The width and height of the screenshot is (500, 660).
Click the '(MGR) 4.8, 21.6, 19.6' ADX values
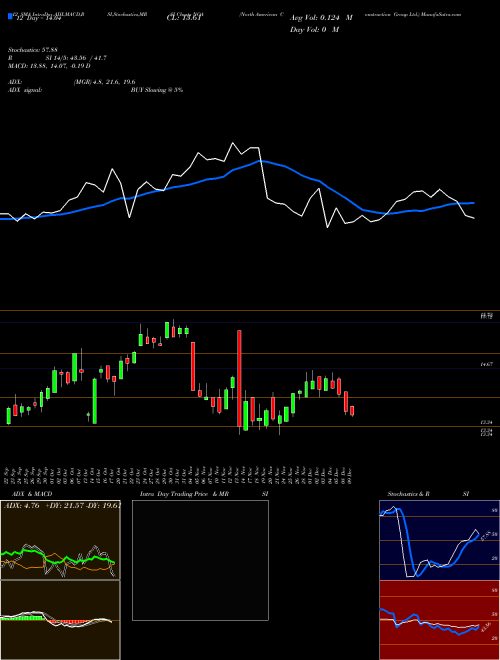[104, 82]
